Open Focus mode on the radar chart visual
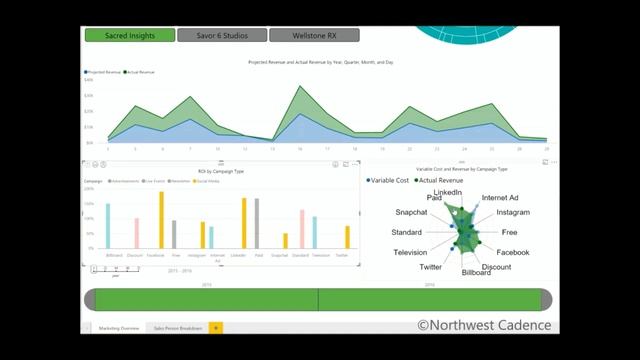The image size is (640, 360). pyautogui.click(x=545, y=162)
